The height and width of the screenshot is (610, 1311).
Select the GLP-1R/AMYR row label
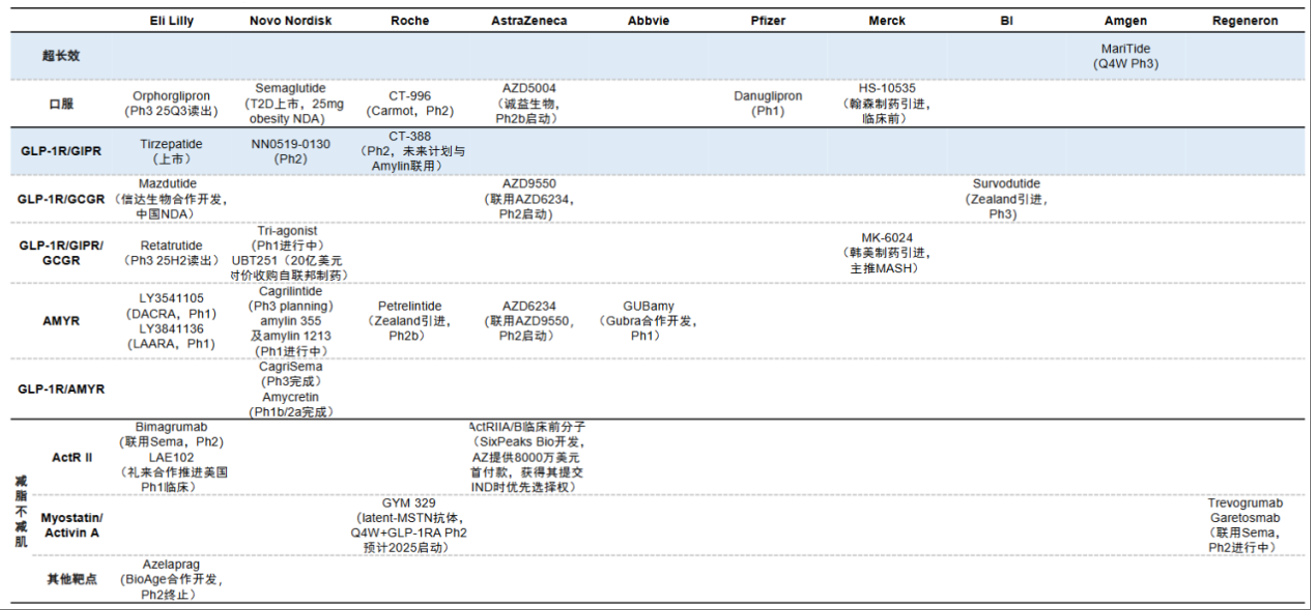click(61, 389)
